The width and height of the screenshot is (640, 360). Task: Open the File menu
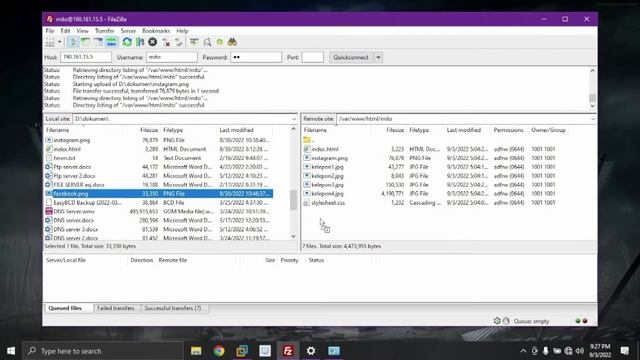click(x=50, y=31)
